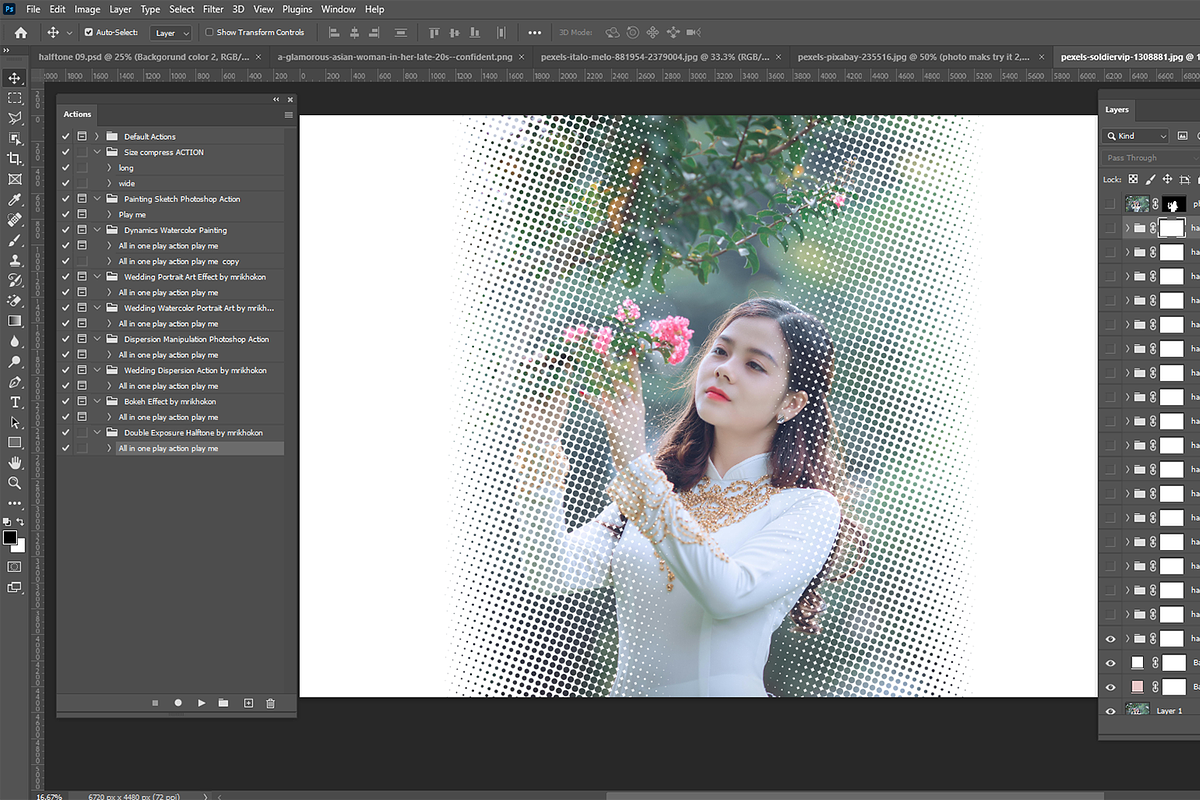Select the Dodge tool
Viewport: 1200px width, 800px height.
tap(15, 361)
